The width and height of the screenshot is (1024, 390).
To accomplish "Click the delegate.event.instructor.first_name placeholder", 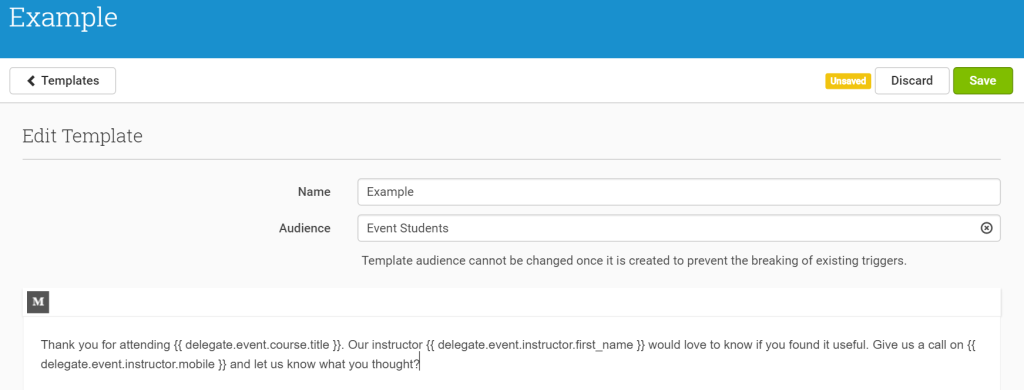I will (536, 345).
